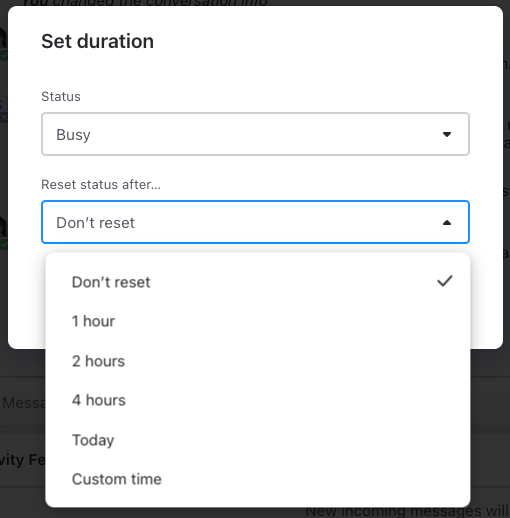Click the user avatar at top-left edge
The image size is (510, 518).
click(x=3, y=43)
